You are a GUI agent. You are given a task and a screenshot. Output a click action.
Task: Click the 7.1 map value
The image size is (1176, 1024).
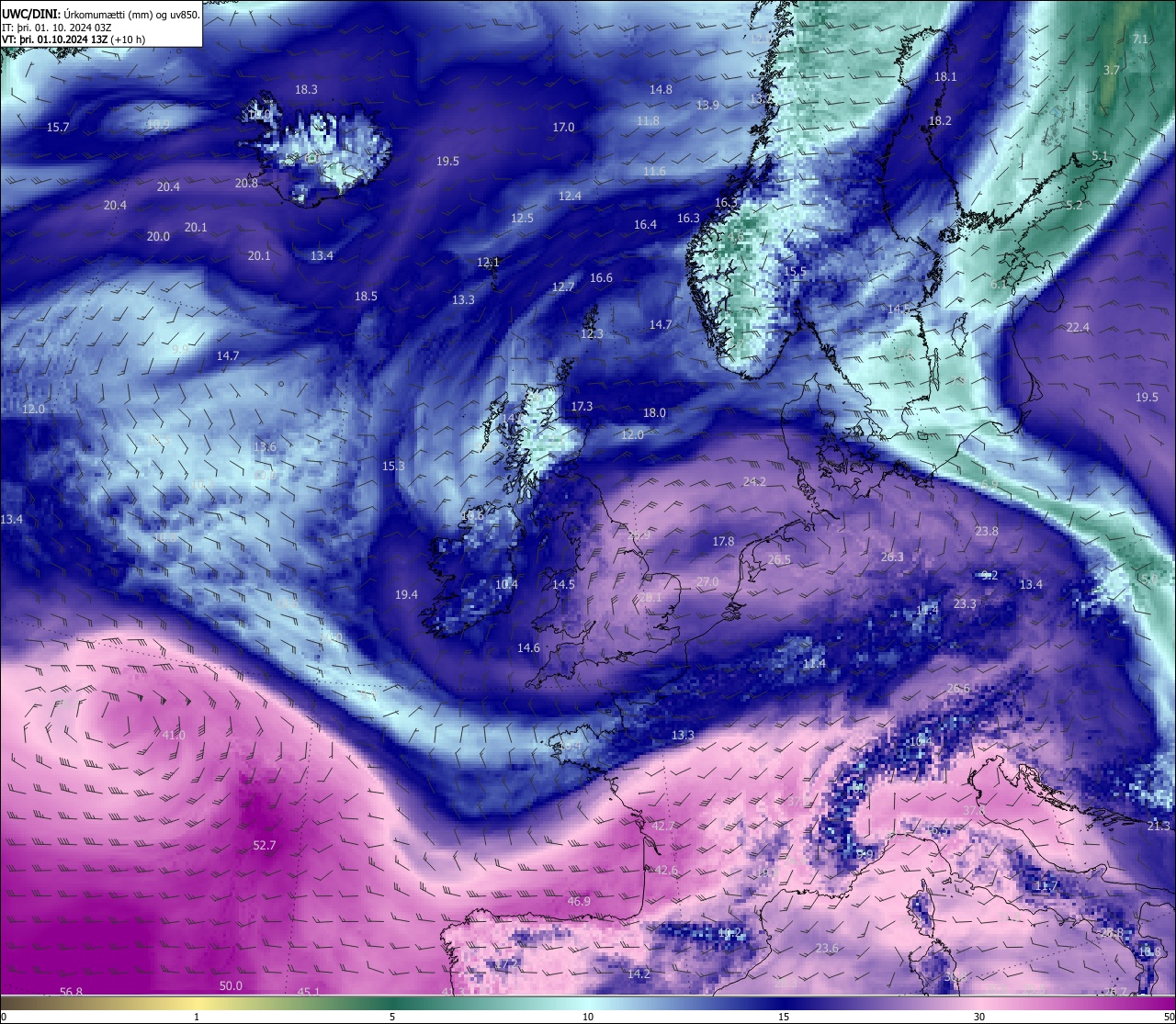tap(1140, 39)
